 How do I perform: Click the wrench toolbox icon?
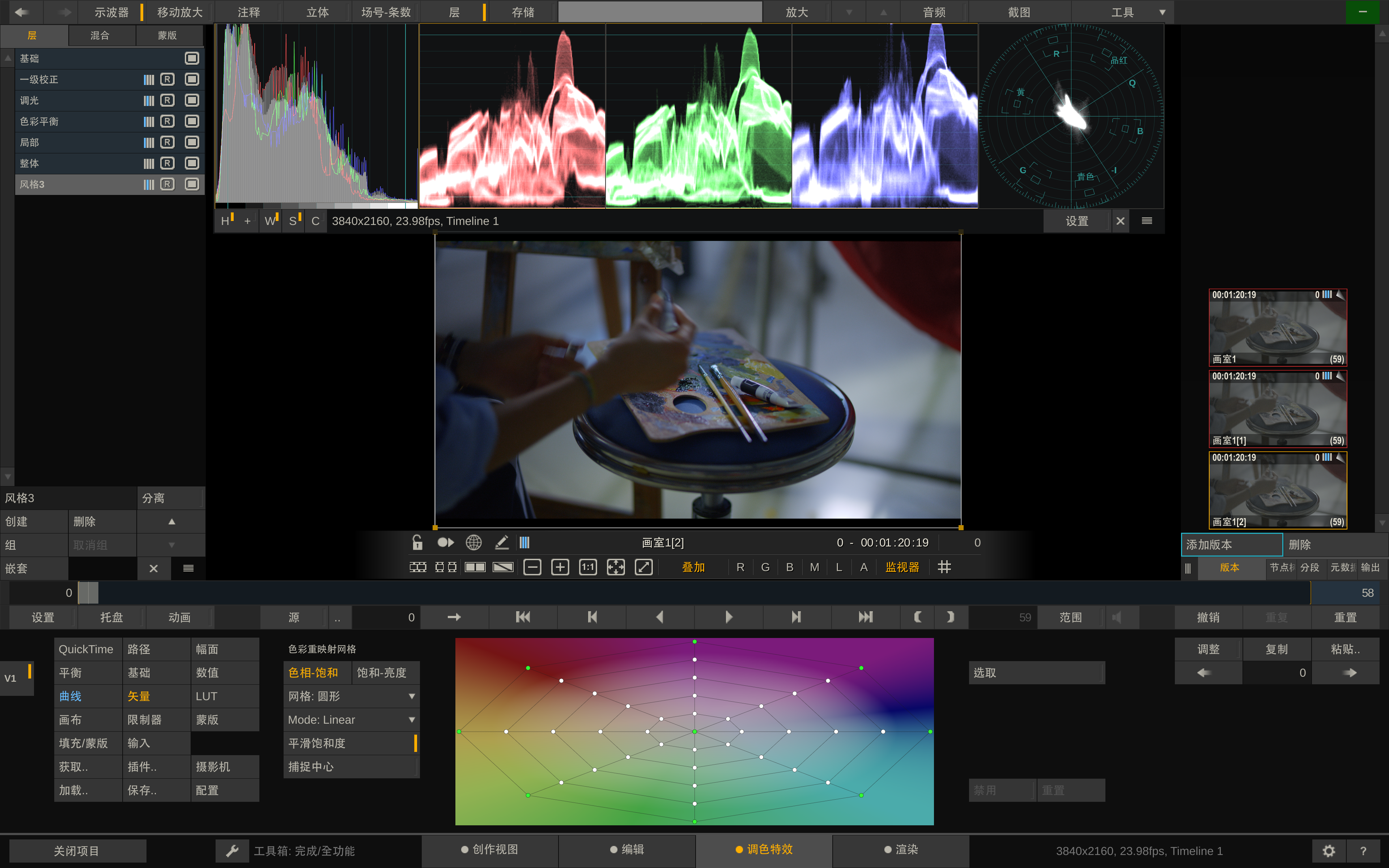click(x=232, y=851)
